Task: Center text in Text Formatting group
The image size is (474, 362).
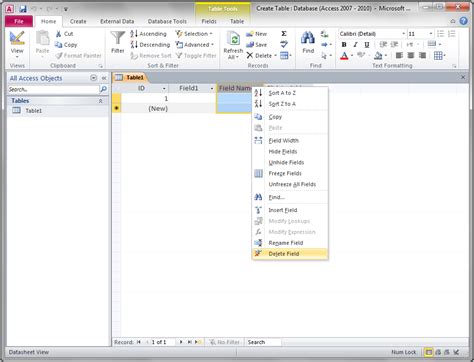Action: (x=411, y=56)
